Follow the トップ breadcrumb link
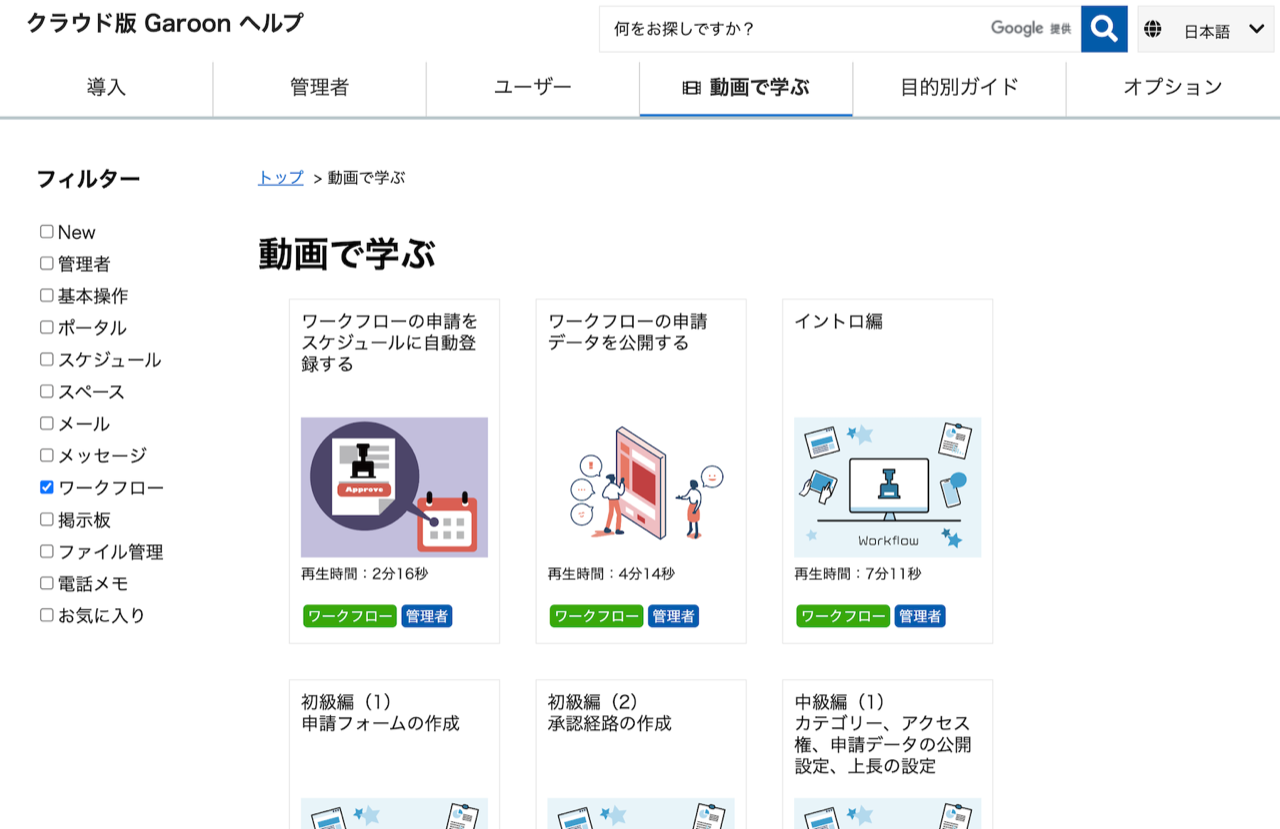 pos(281,178)
